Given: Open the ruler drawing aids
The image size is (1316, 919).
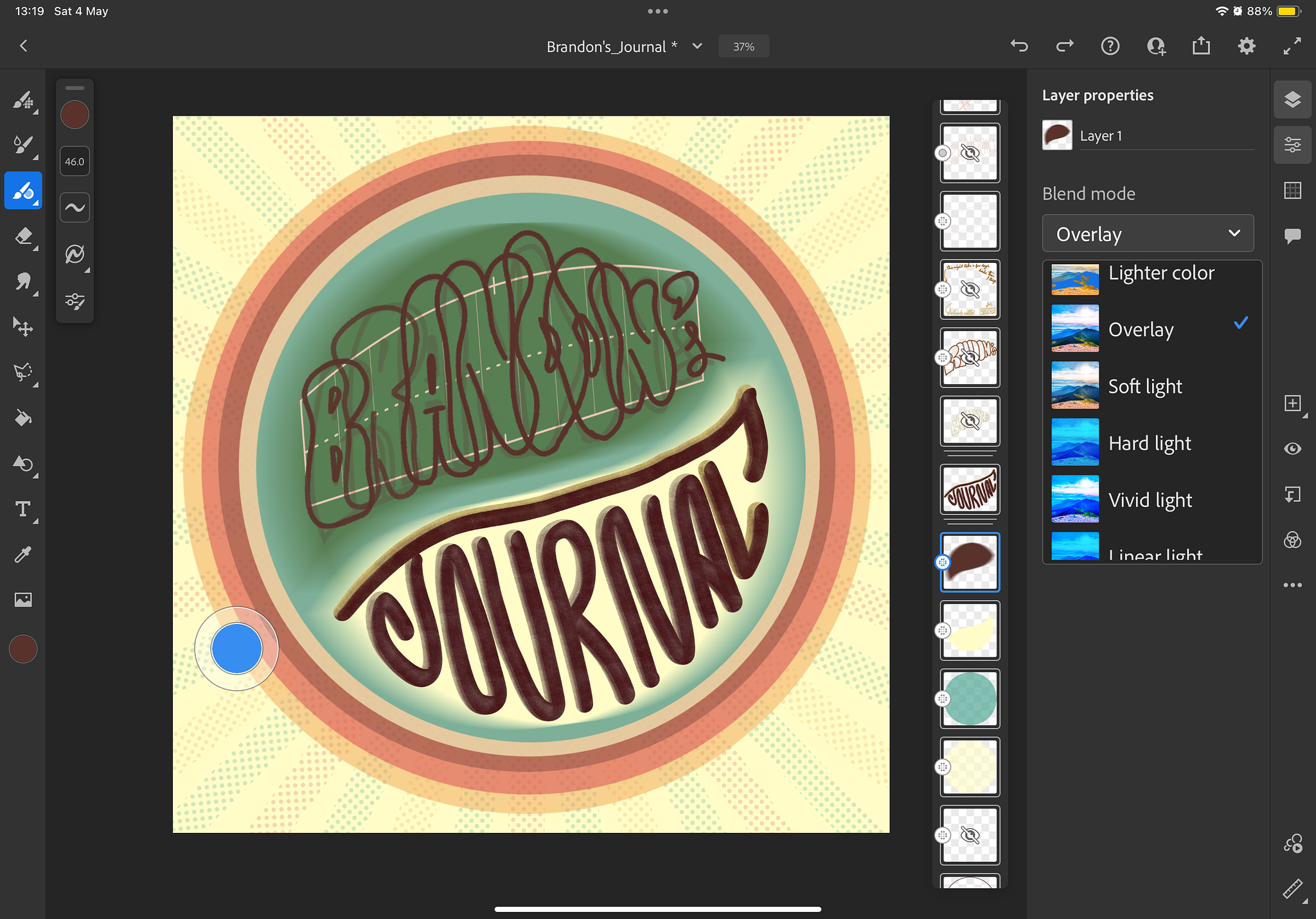Looking at the screenshot, I should [x=1292, y=889].
